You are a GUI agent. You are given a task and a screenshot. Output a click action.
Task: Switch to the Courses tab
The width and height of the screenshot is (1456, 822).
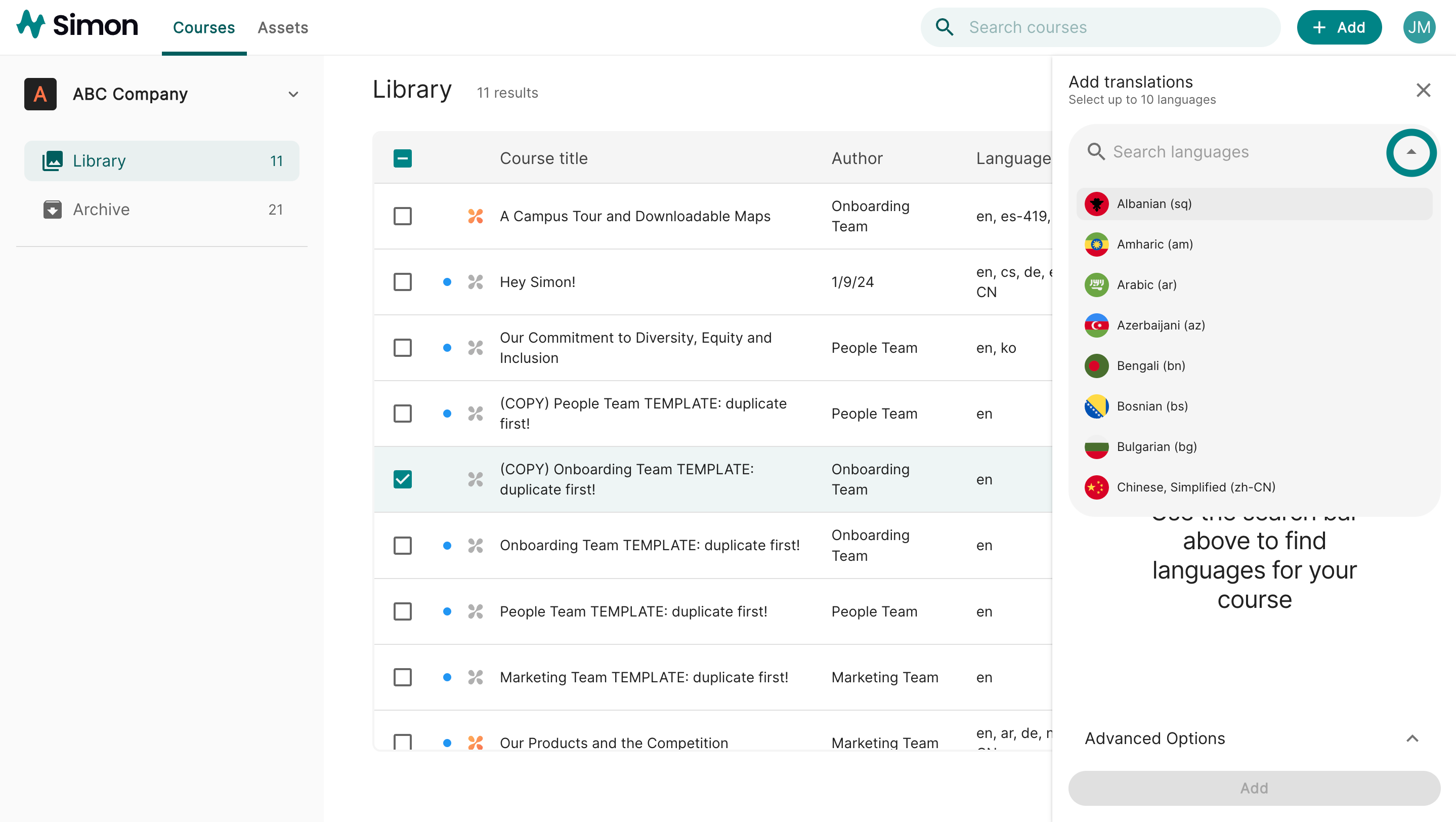(x=203, y=27)
